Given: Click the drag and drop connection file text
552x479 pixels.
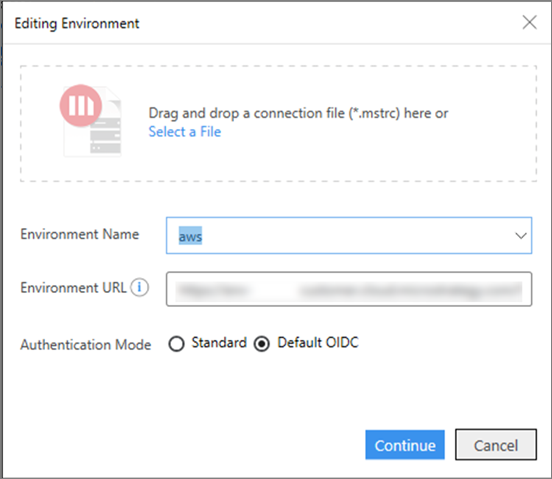Looking at the screenshot, I should tap(298, 113).
